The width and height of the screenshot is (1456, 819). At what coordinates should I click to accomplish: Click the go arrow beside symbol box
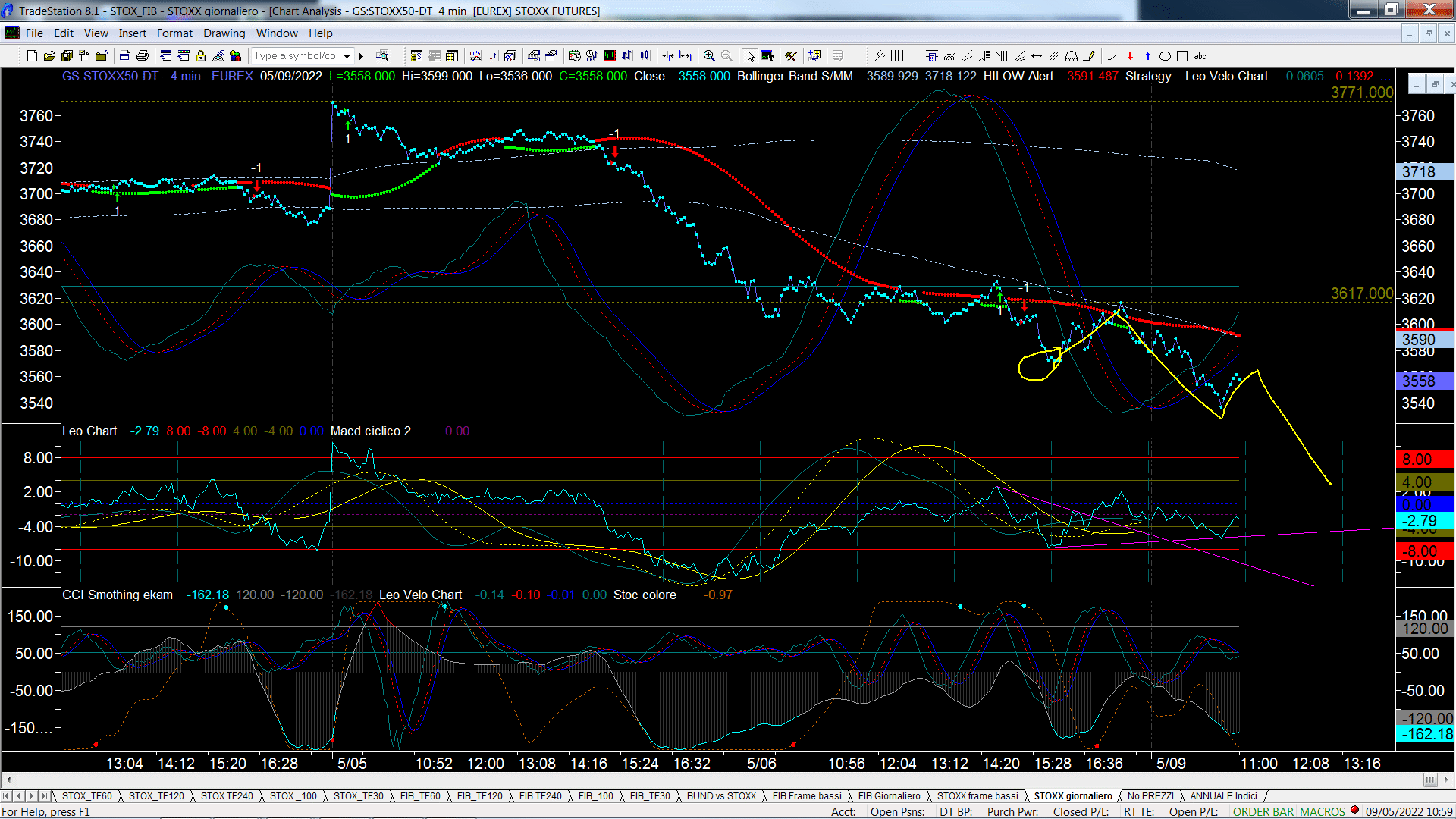361,55
